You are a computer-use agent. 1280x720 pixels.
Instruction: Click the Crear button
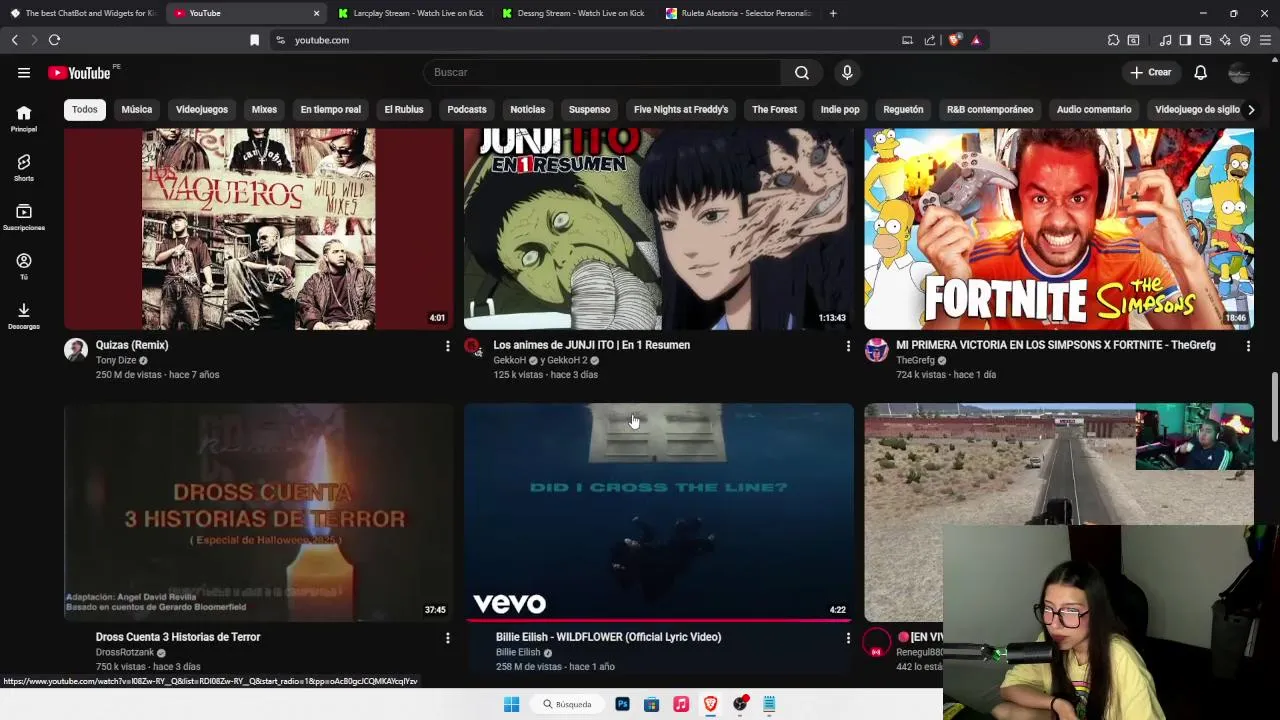click(x=1150, y=72)
